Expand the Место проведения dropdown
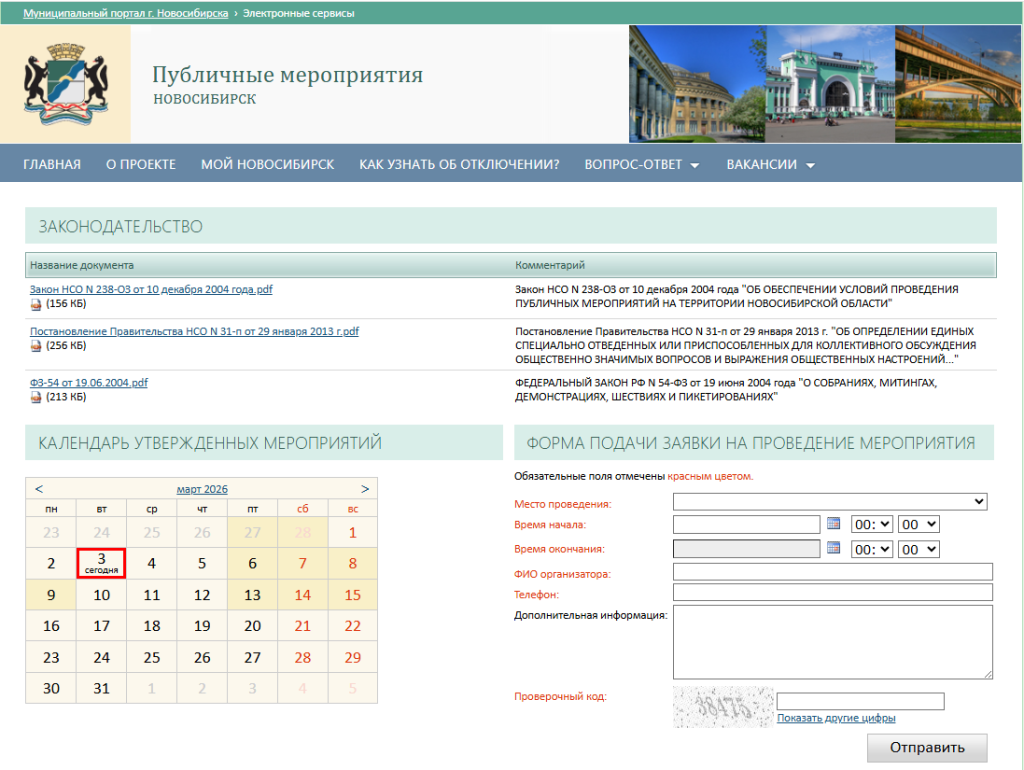This screenshot has width=1024, height=770. [830, 501]
